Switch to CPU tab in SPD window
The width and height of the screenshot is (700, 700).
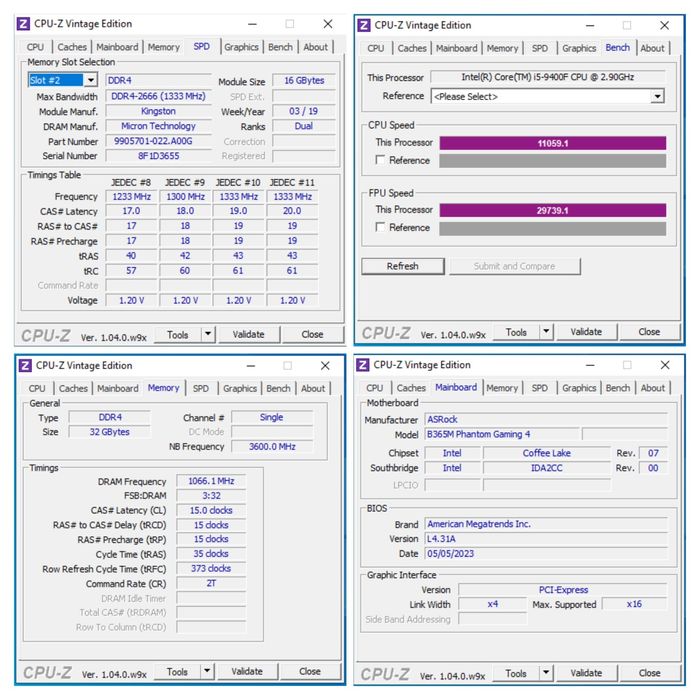click(x=35, y=47)
